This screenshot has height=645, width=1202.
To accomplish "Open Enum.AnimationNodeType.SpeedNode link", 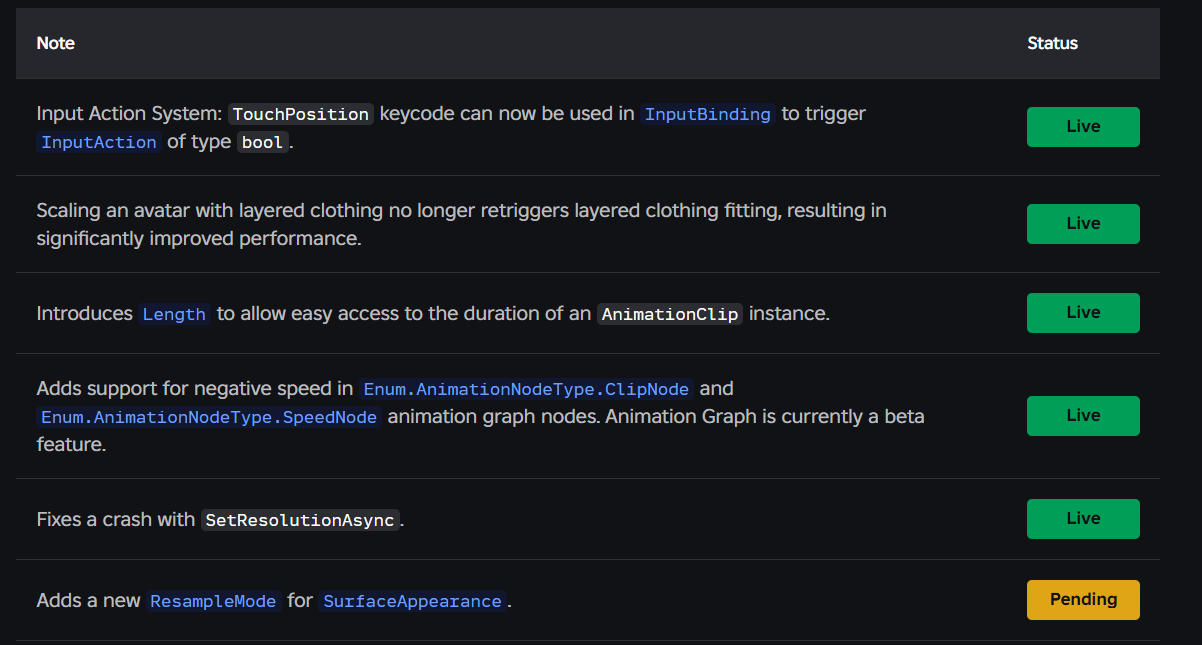I will [209, 416].
